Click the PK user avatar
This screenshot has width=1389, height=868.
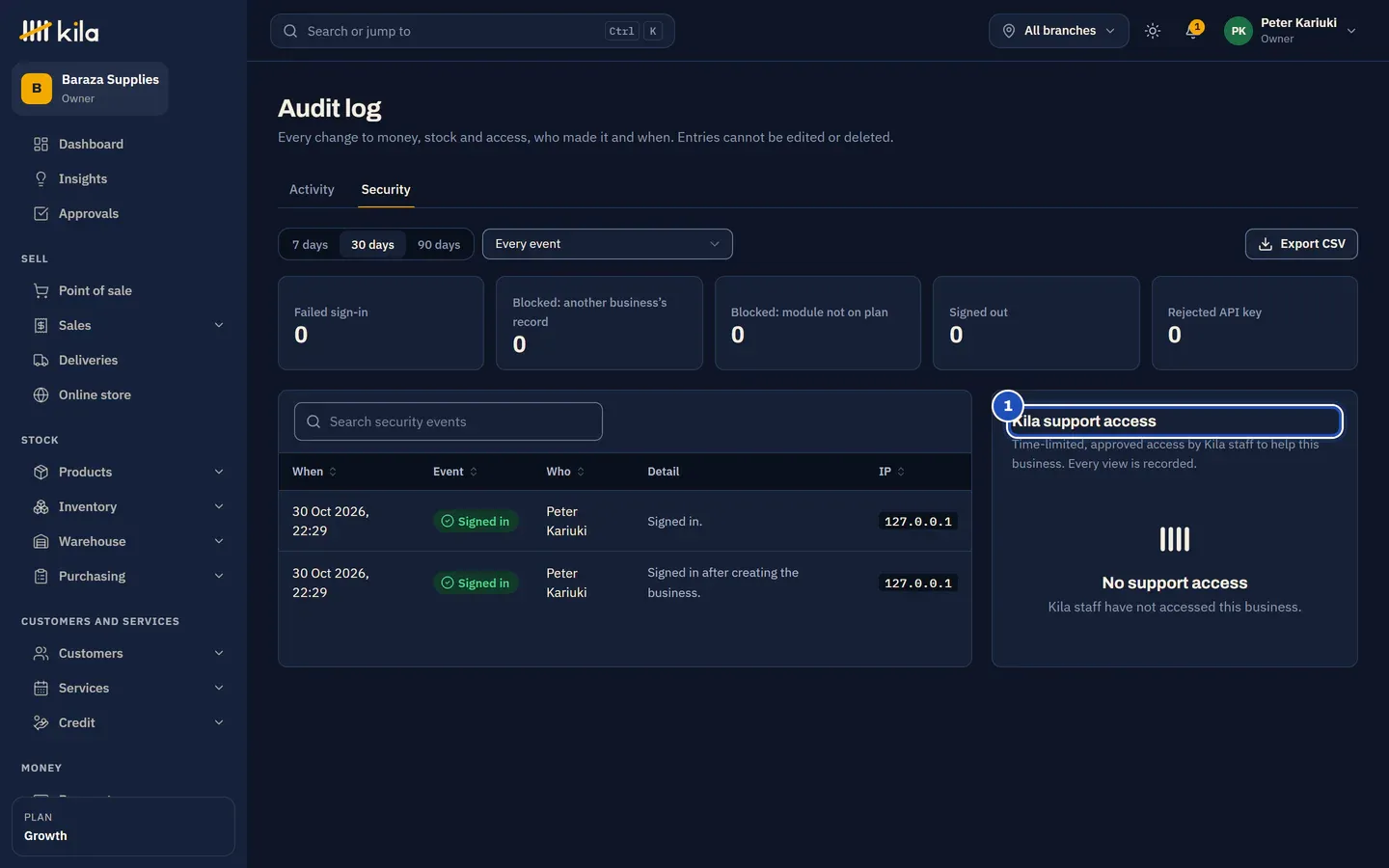[x=1239, y=31]
